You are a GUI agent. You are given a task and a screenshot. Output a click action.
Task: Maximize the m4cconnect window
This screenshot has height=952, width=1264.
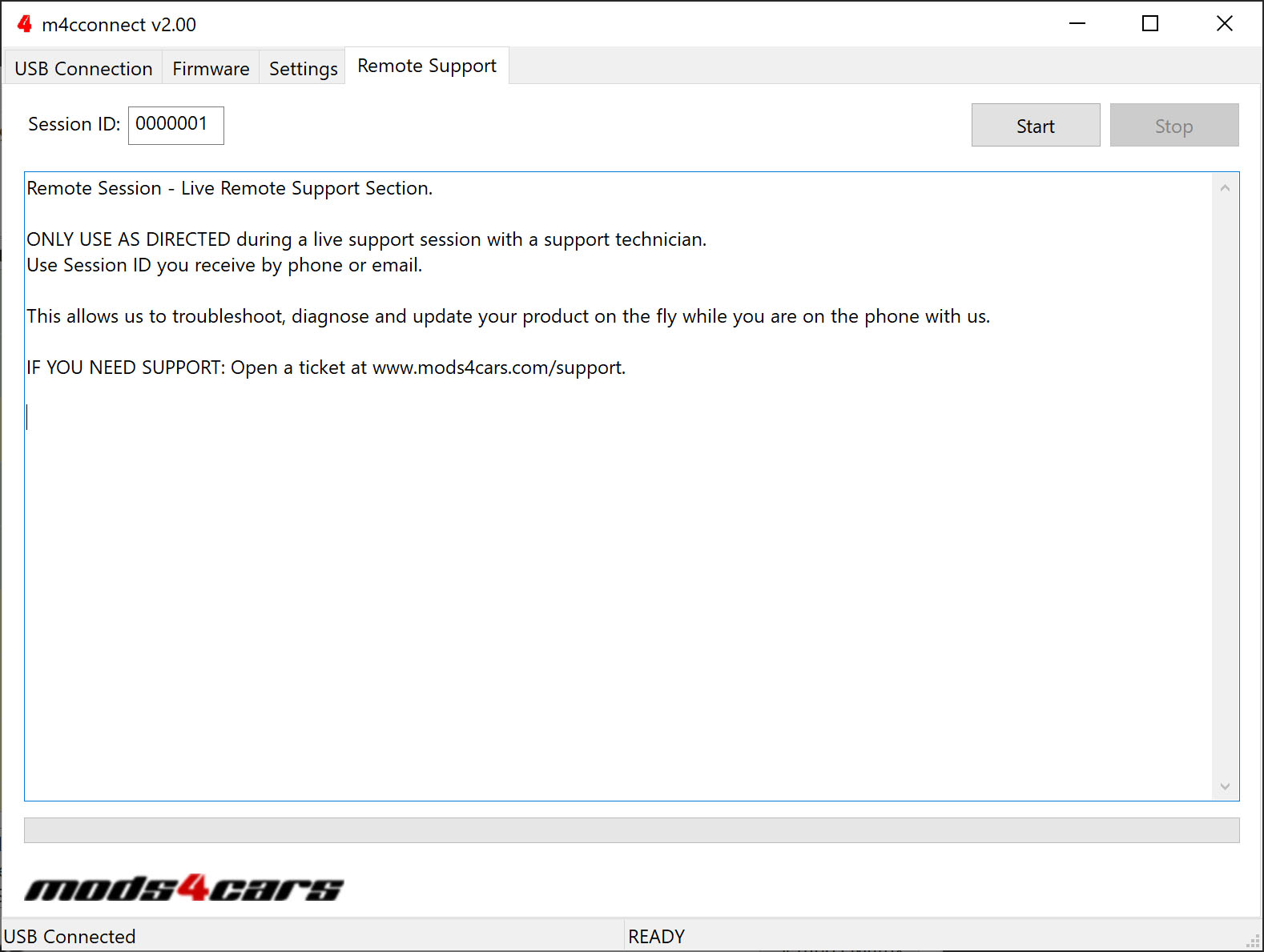(1150, 23)
